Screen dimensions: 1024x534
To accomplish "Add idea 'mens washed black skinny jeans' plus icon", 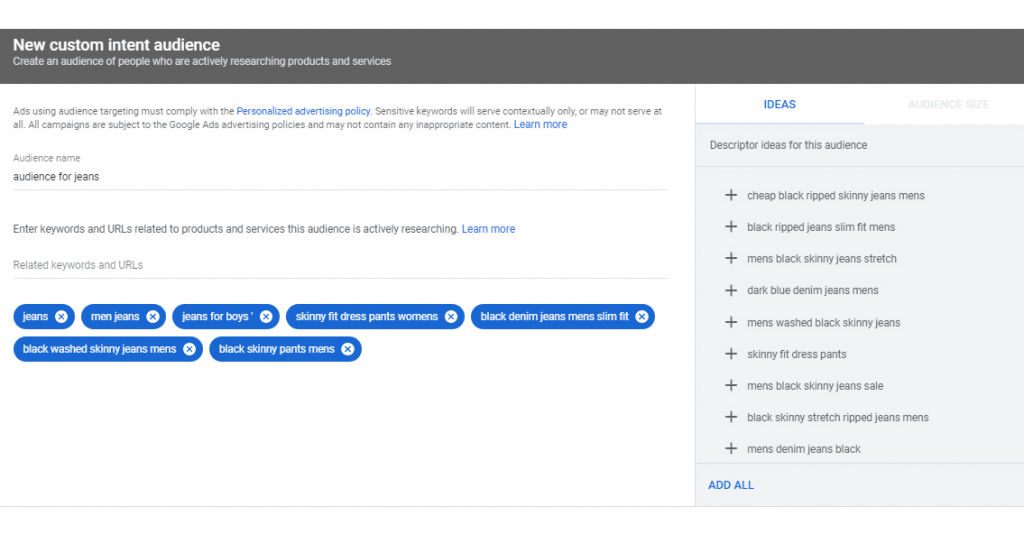I will [731, 322].
